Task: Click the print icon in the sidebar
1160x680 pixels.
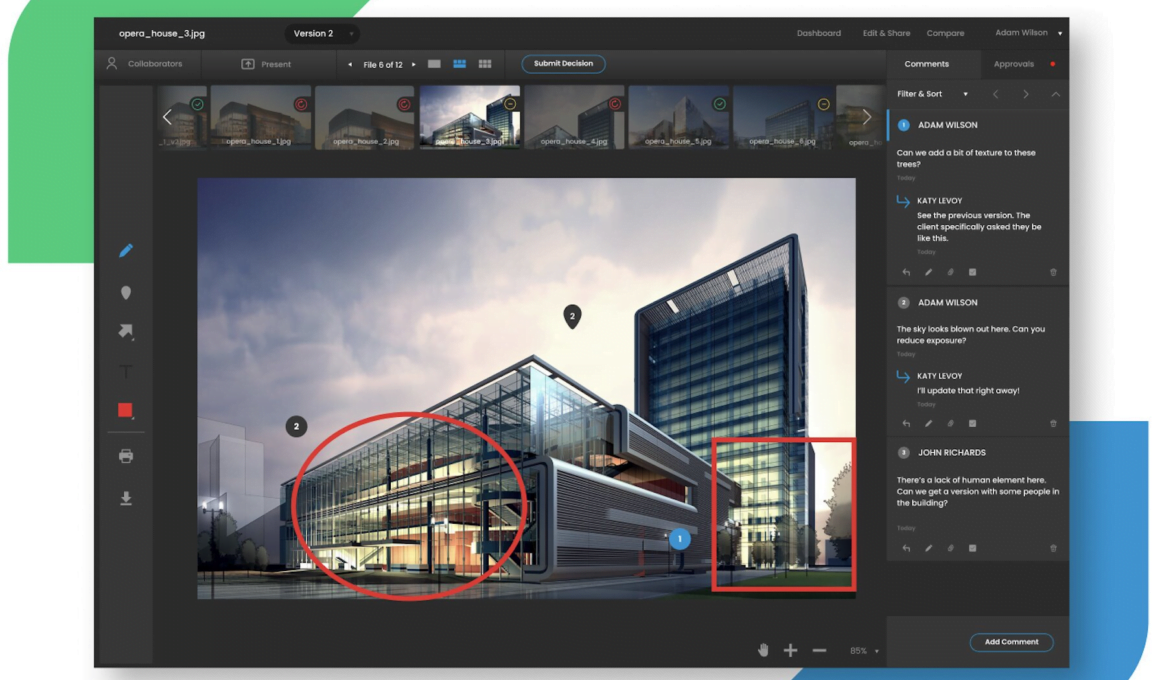Action: pyautogui.click(x=126, y=456)
